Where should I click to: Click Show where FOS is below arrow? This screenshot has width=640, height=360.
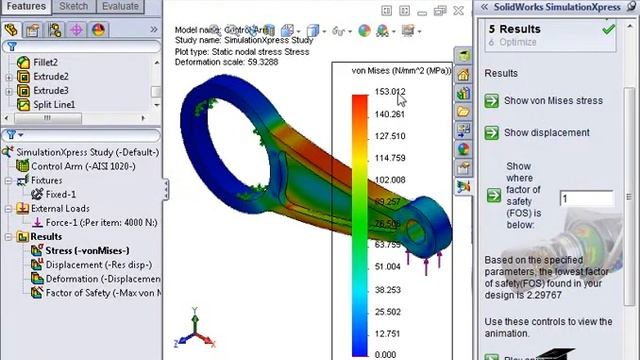494,195
